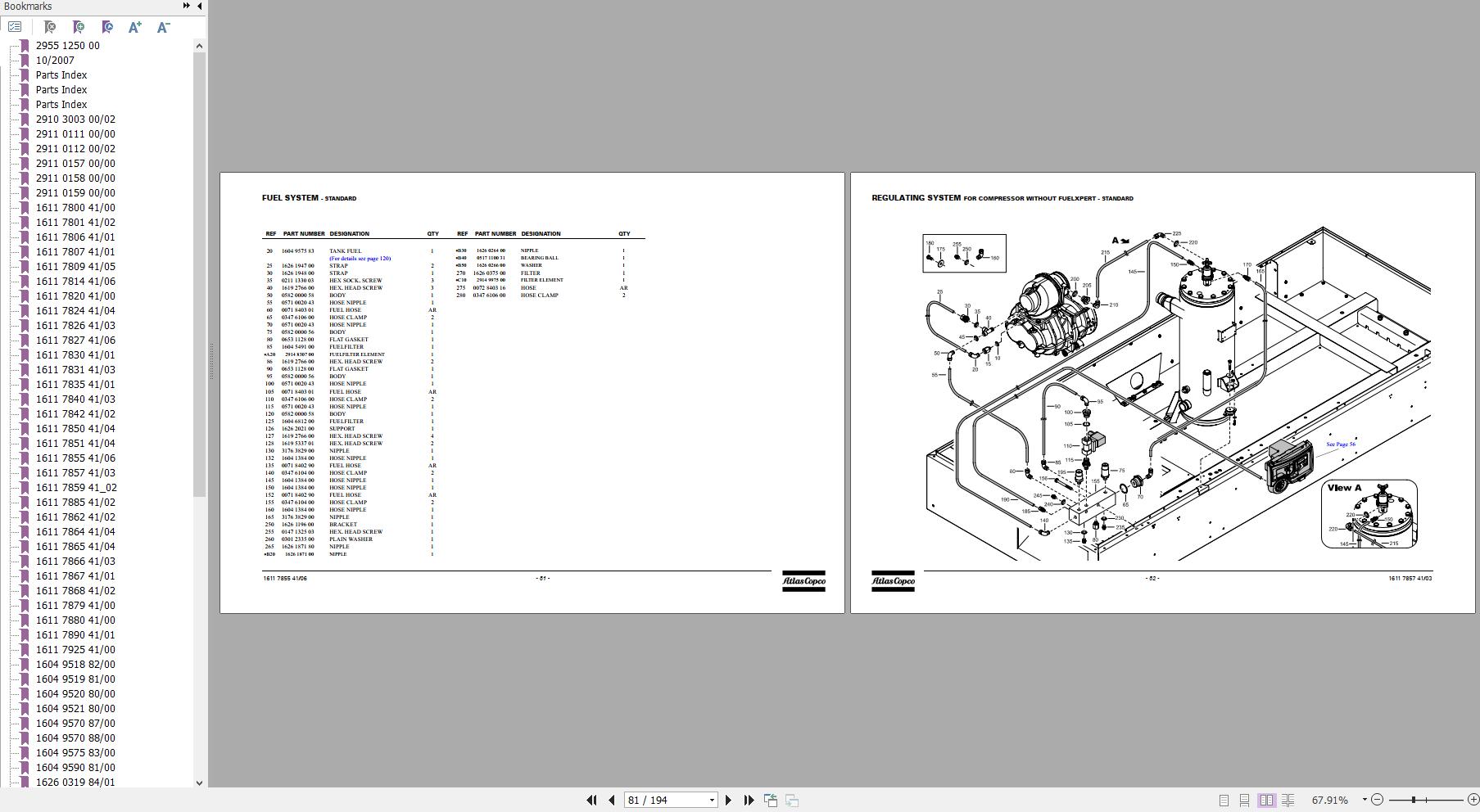Open bookmark 1604 9590 81/00
Viewport: 1480px width, 812px height.
click(x=75, y=768)
